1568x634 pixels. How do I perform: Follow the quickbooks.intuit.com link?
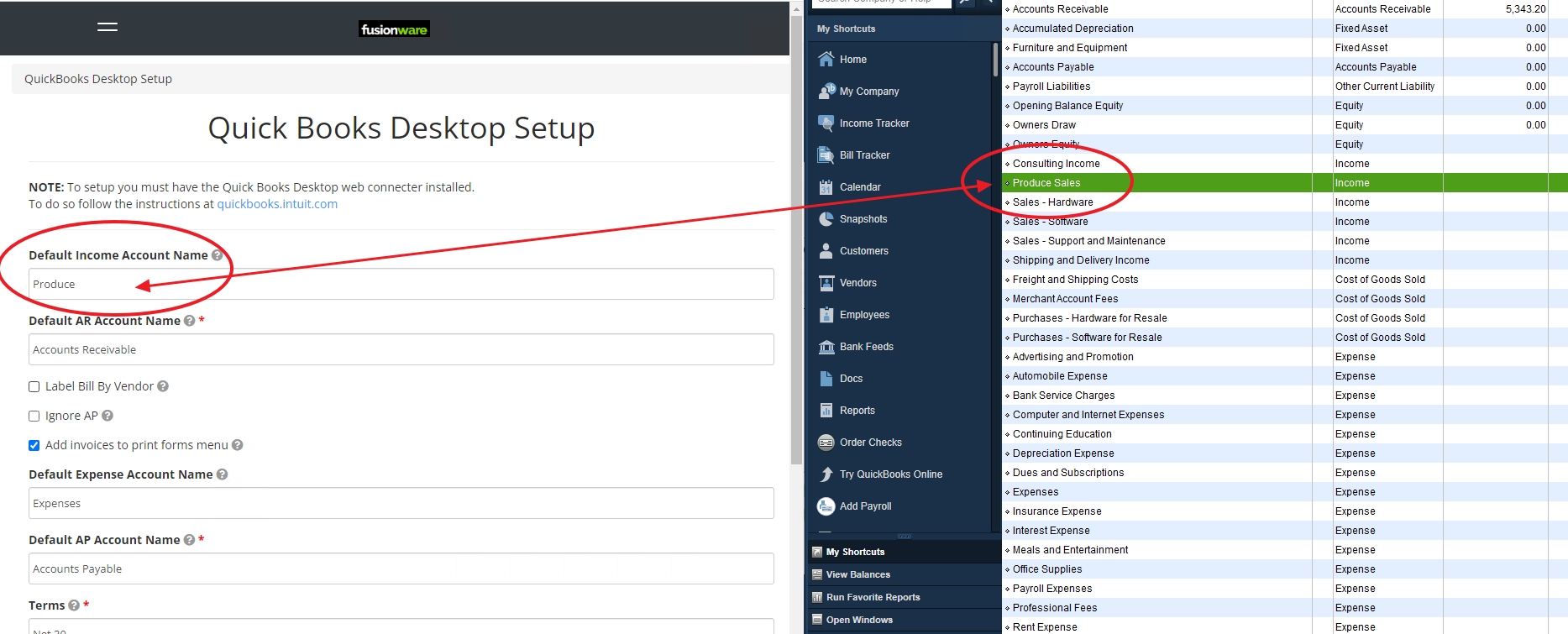[x=277, y=204]
